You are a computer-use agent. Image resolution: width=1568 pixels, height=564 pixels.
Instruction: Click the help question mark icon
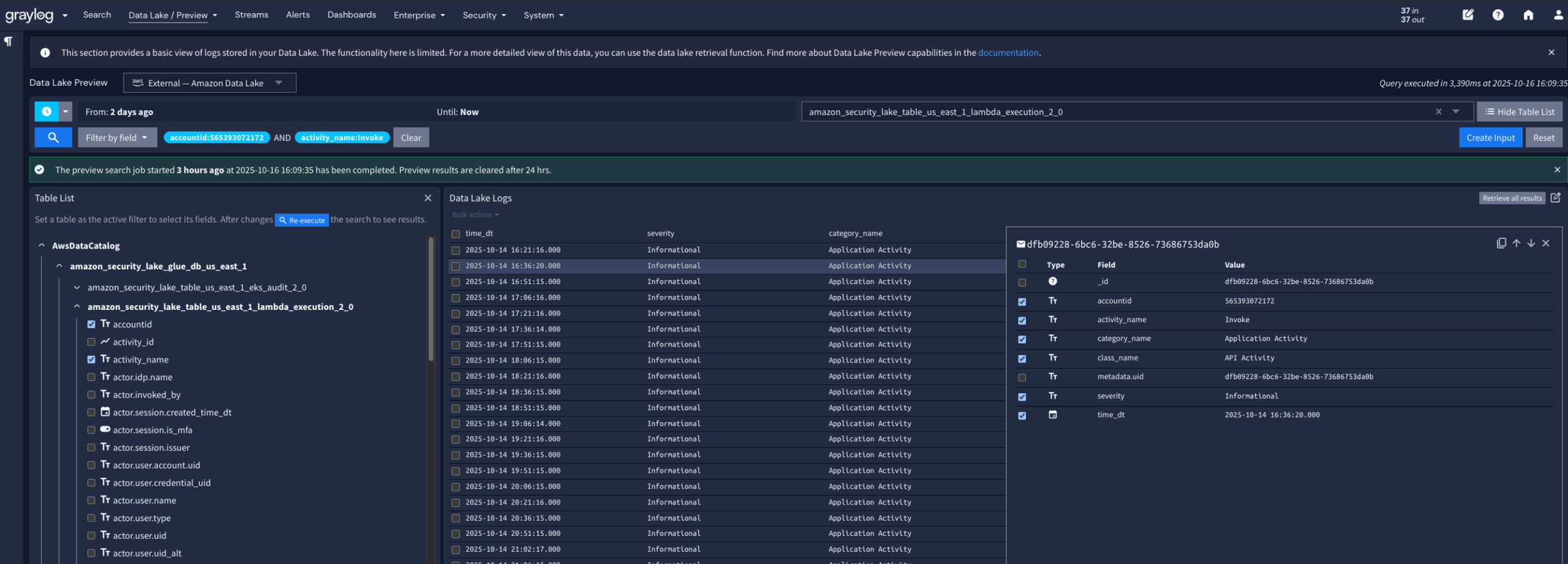click(x=1498, y=15)
